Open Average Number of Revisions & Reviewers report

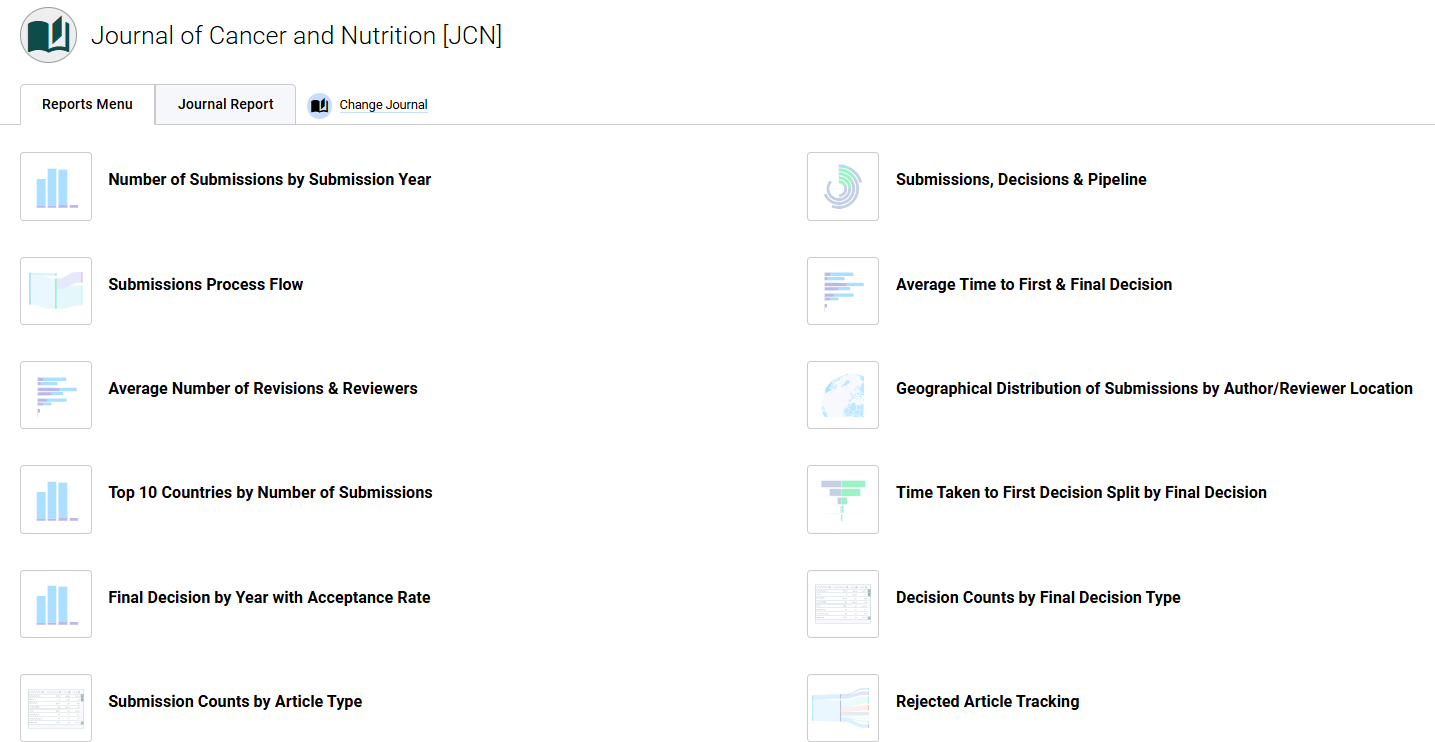point(263,388)
